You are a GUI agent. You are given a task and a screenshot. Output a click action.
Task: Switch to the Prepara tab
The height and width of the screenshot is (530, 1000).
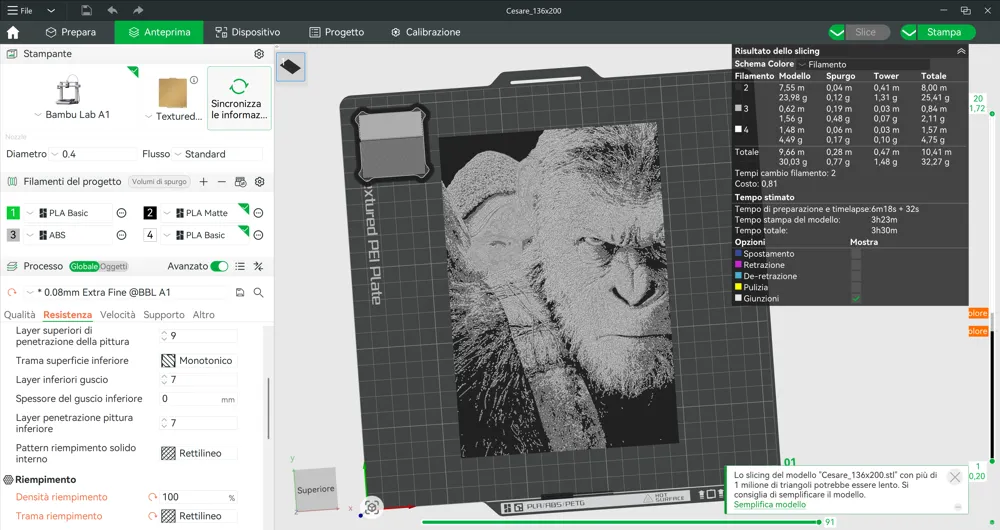click(71, 32)
